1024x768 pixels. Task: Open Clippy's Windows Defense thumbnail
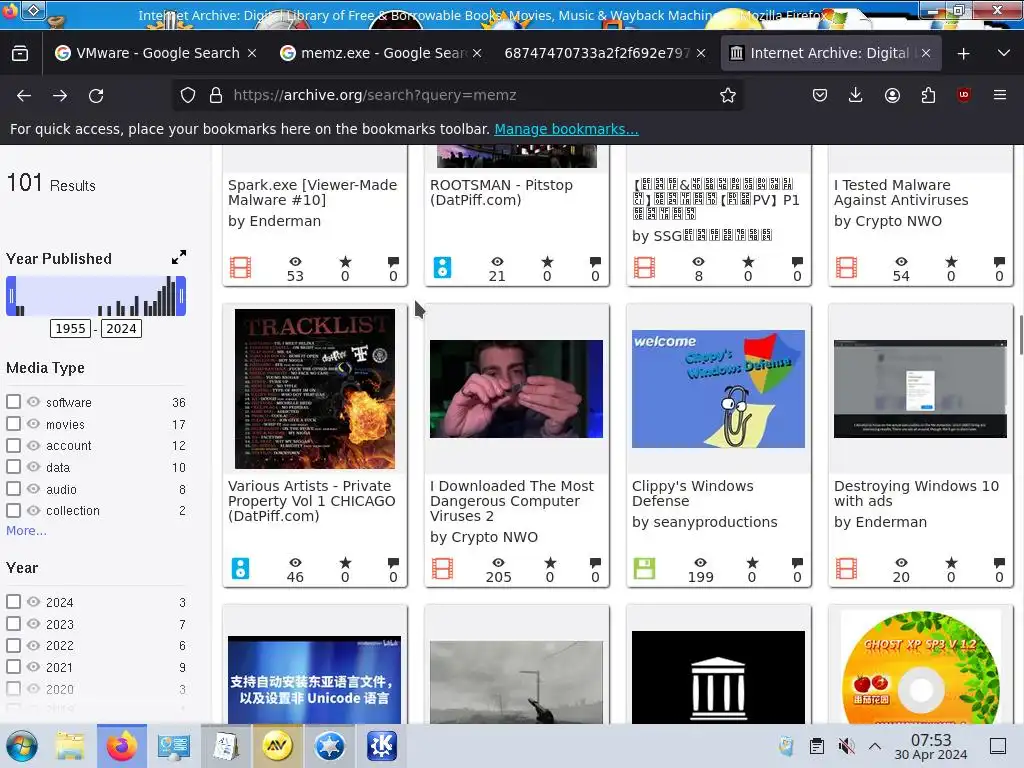(x=718, y=389)
